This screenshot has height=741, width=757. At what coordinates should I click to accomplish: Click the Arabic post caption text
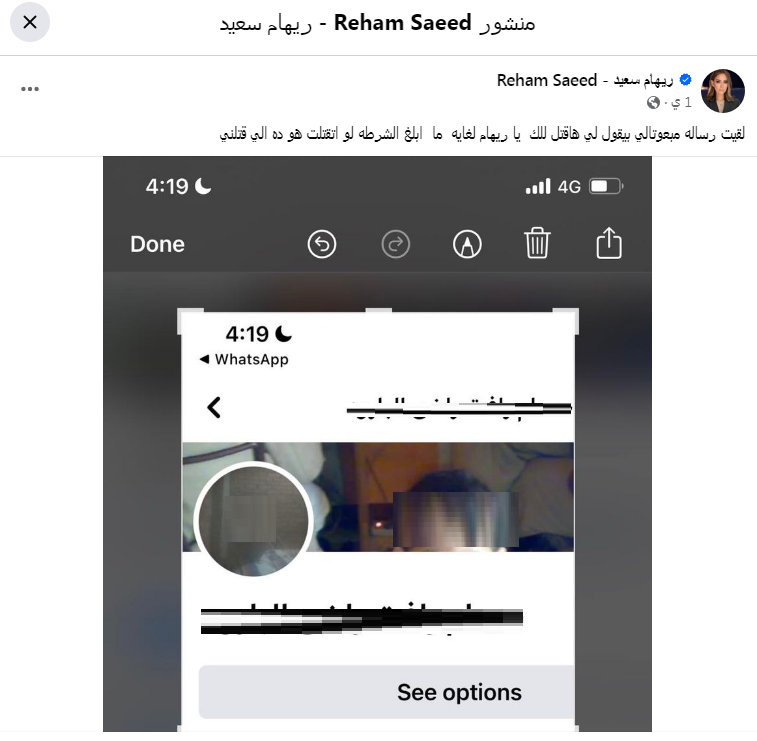point(482,133)
